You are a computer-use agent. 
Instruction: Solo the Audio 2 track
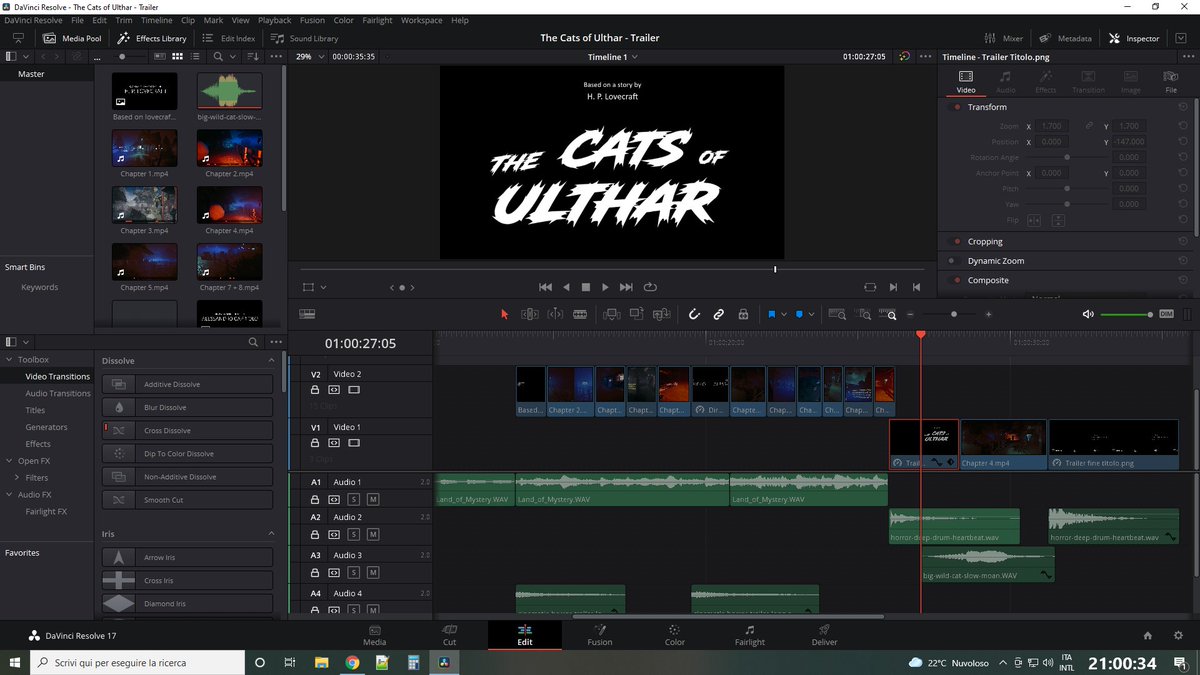353,534
